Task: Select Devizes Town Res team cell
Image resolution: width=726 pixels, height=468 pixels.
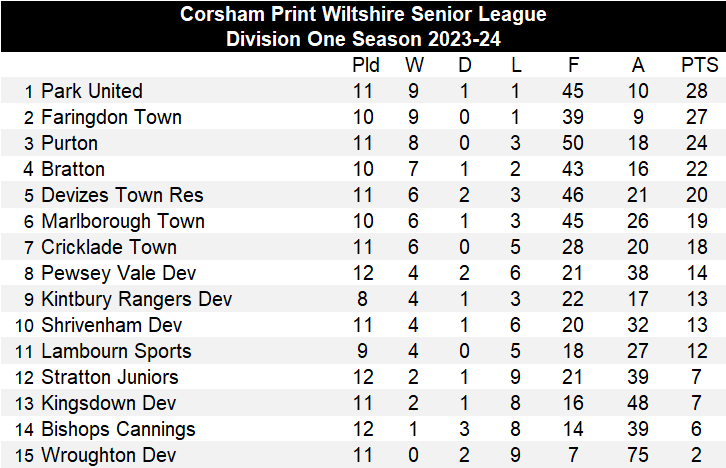Action: (x=122, y=195)
